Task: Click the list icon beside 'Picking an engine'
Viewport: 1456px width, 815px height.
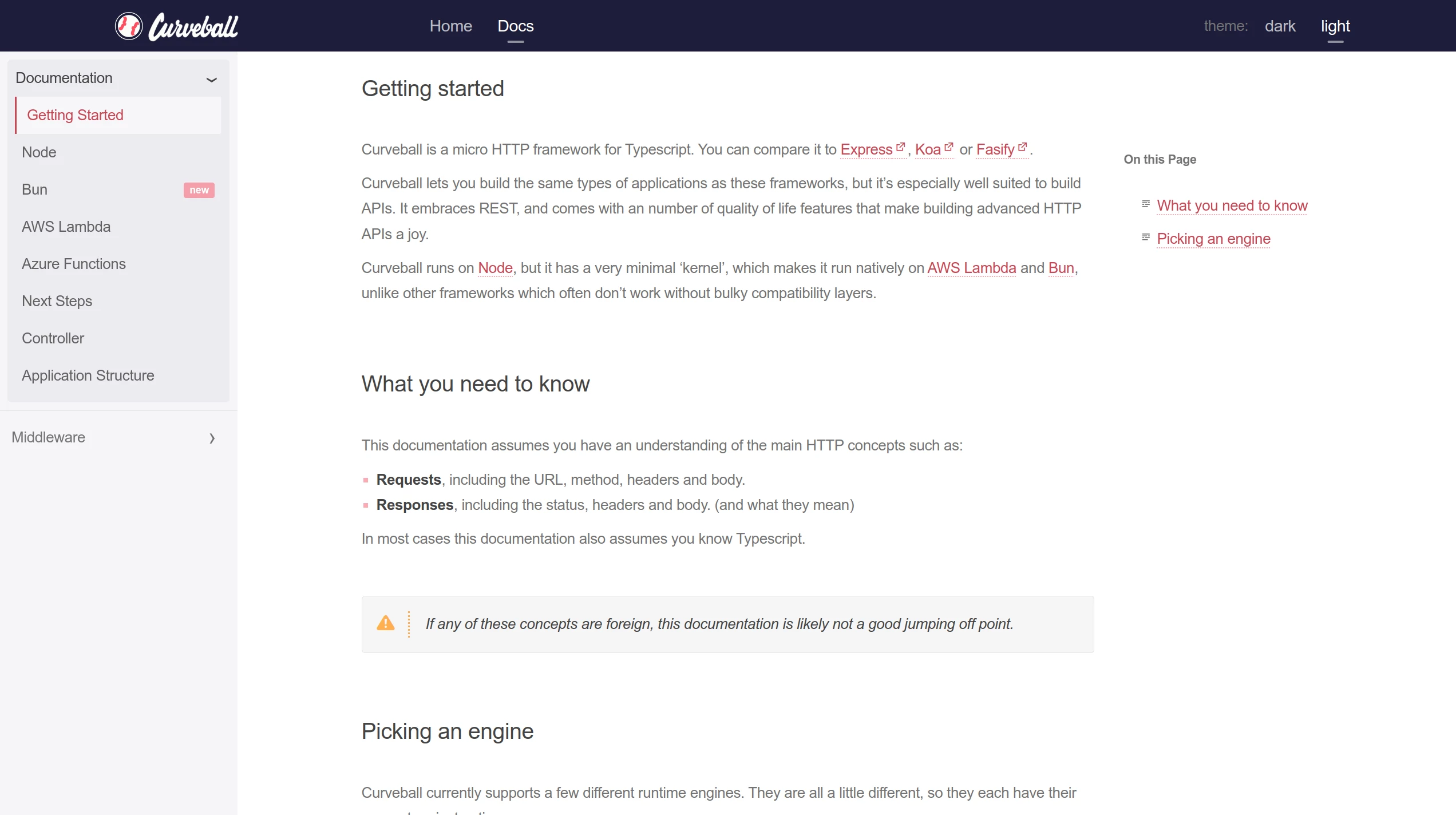Action: click(1146, 237)
